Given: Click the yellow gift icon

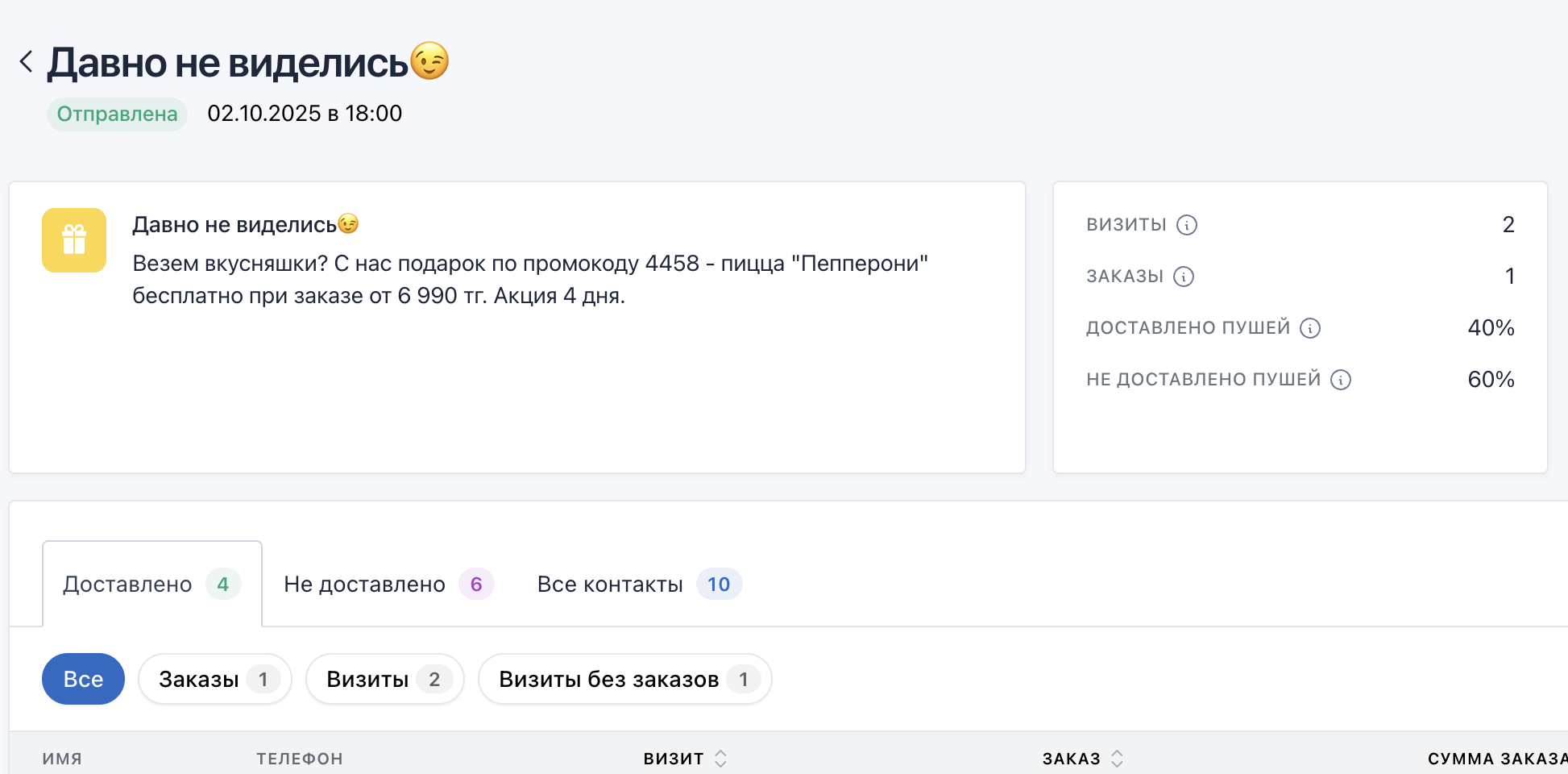Looking at the screenshot, I should pyautogui.click(x=74, y=240).
